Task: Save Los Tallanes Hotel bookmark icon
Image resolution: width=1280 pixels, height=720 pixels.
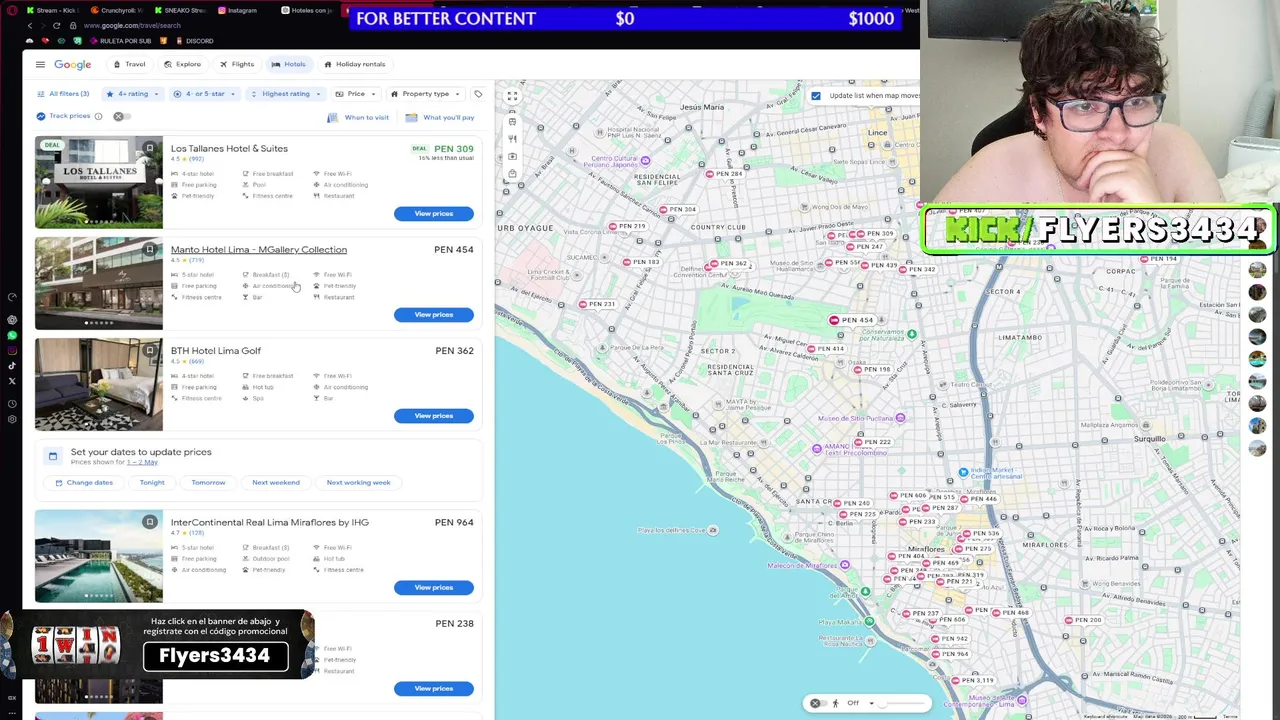Action: [x=149, y=148]
